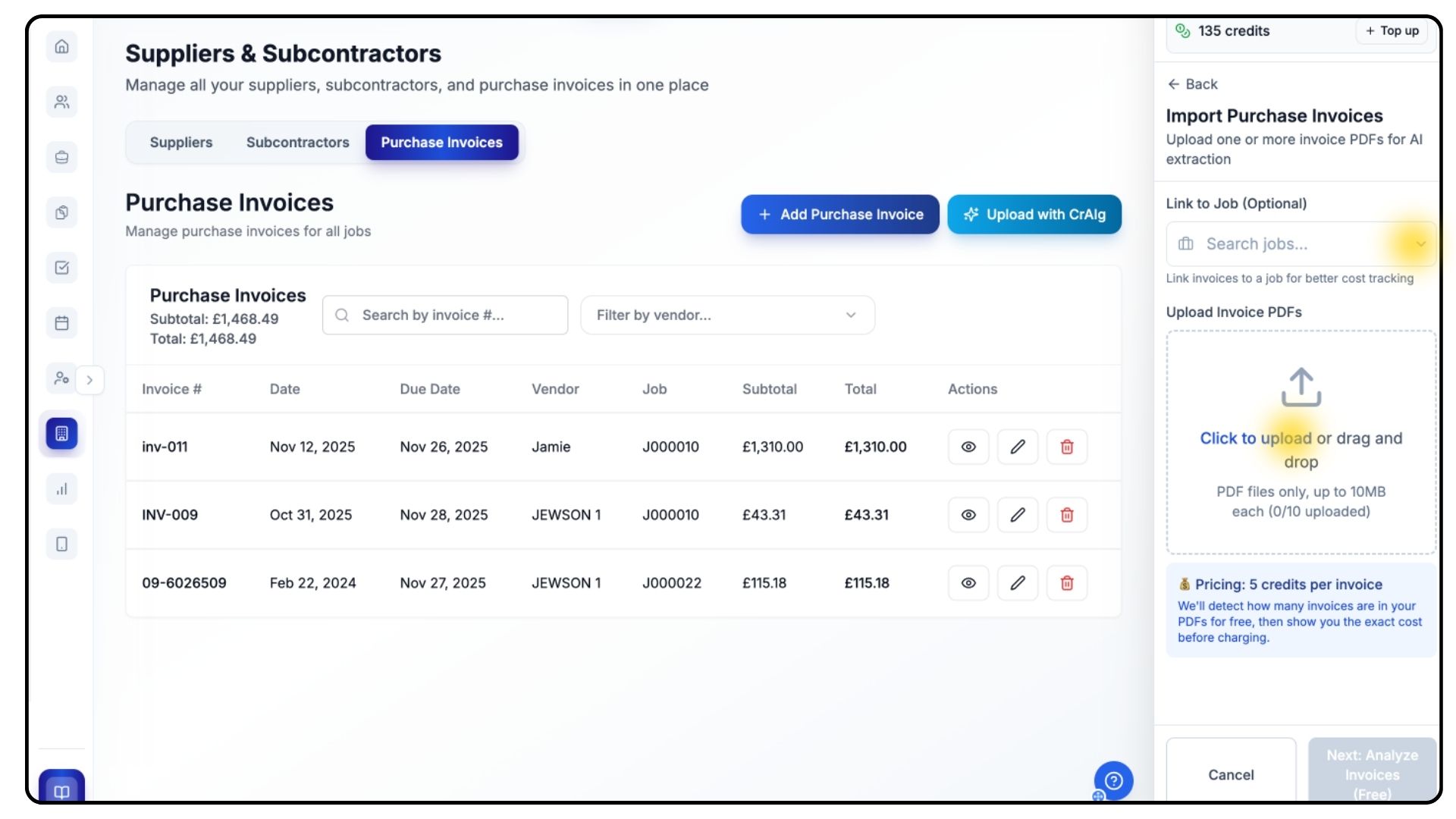Image resolution: width=1456 pixels, height=819 pixels.
Task: Edit invoice INV-009 with pencil icon
Action: tap(1017, 515)
